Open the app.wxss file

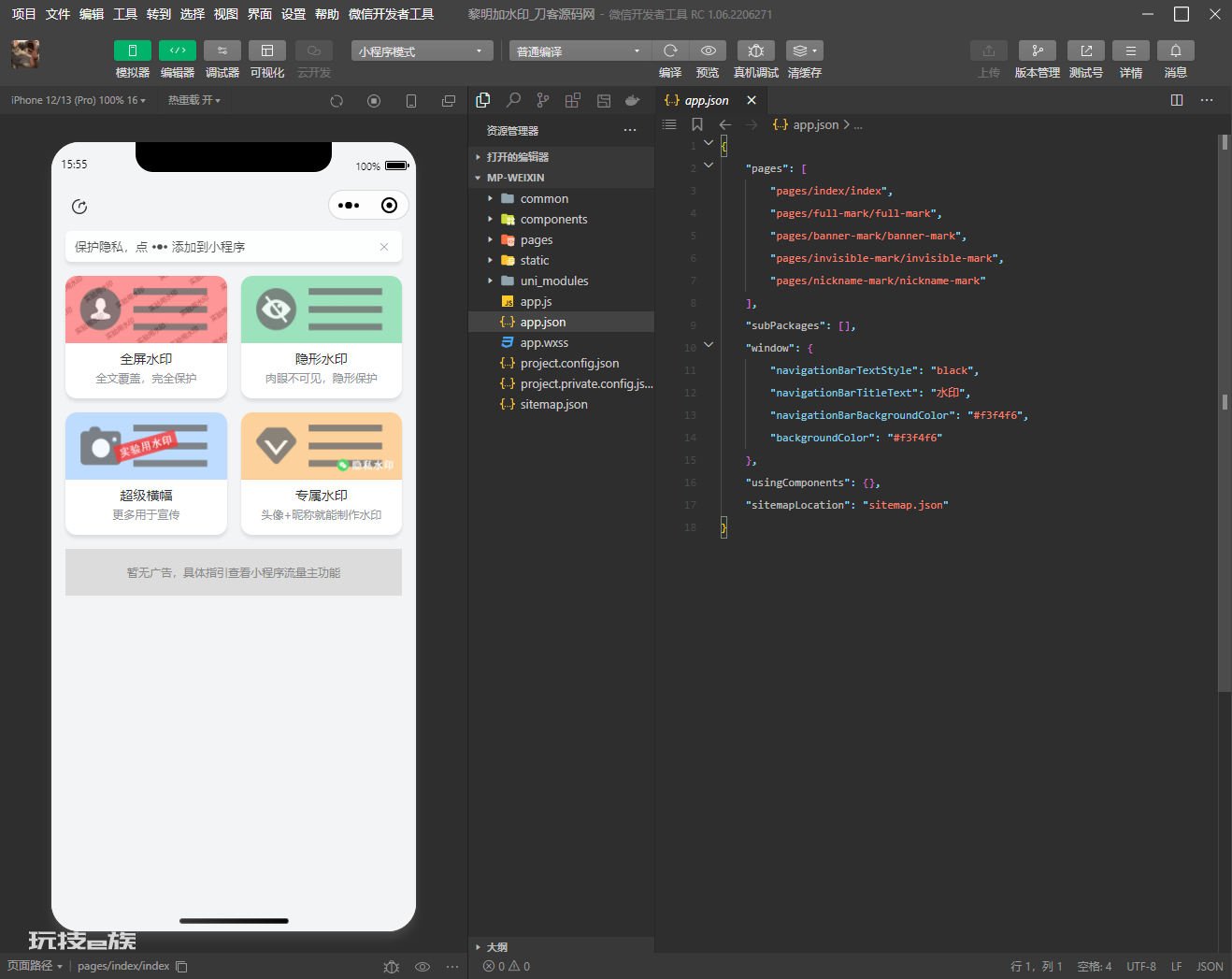(x=561, y=342)
